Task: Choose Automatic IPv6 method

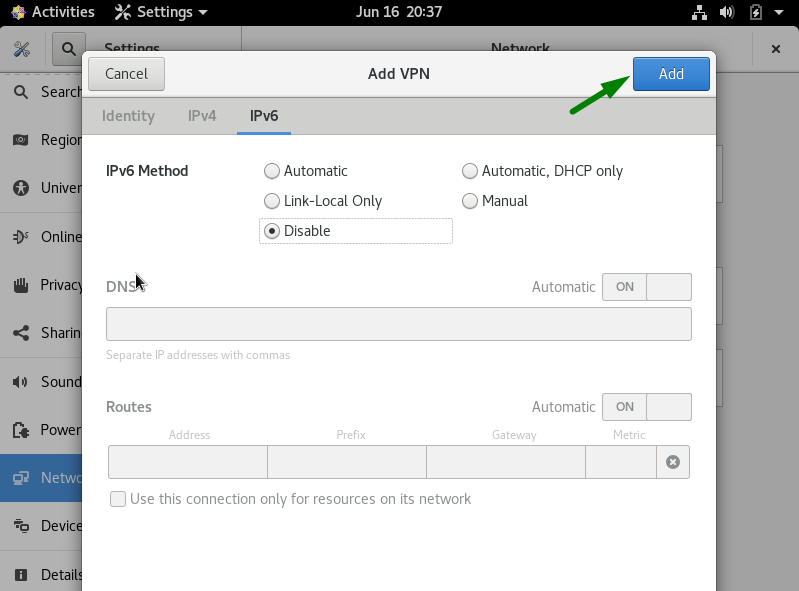Action: (x=306, y=171)
